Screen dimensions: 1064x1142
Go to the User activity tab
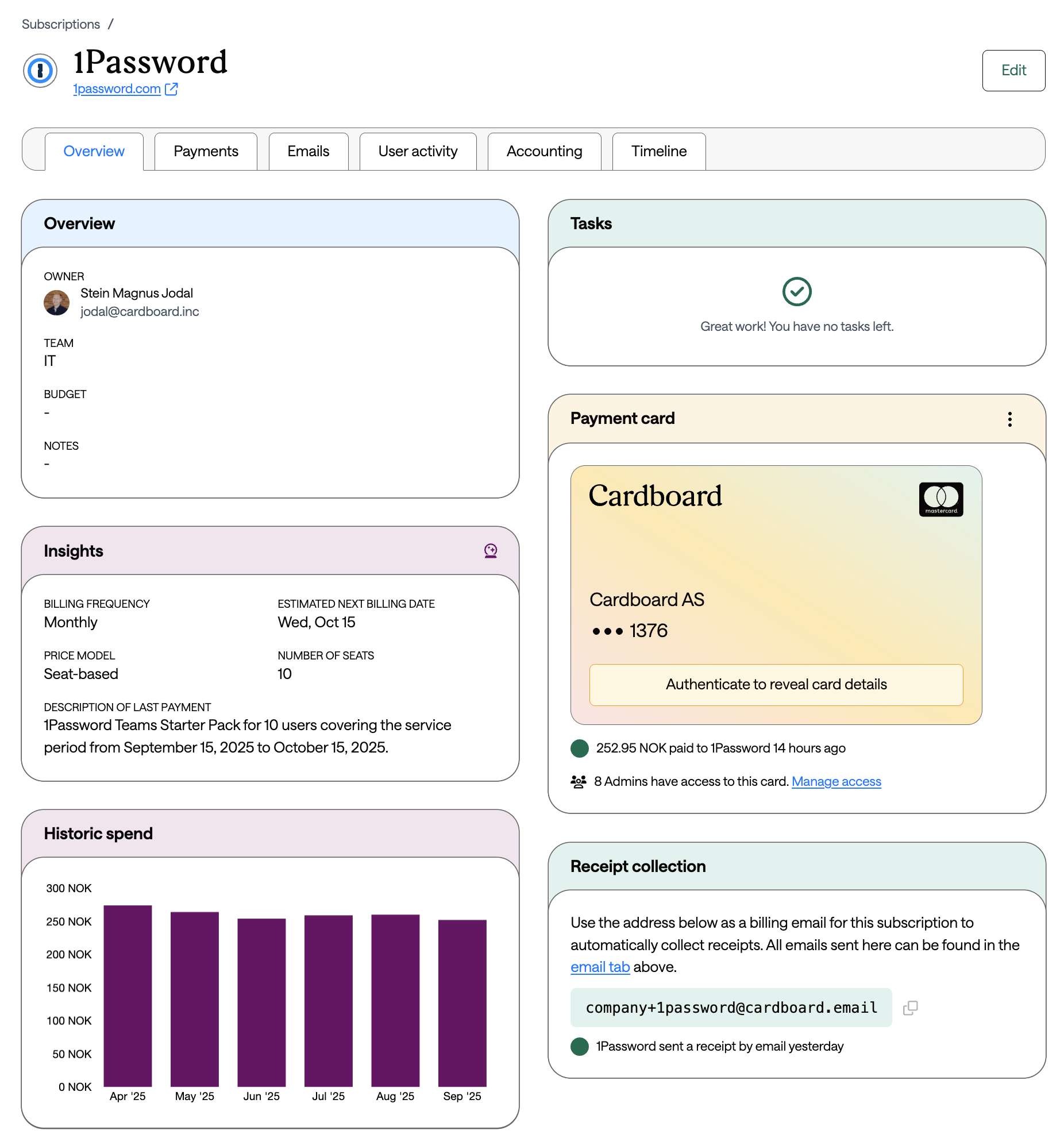point(418,151)
